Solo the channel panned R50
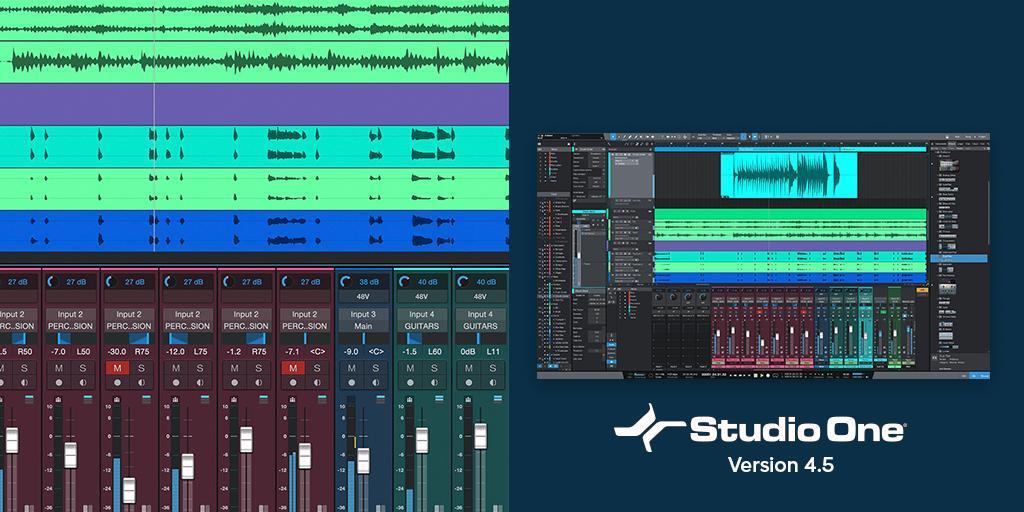 point(25,368)
